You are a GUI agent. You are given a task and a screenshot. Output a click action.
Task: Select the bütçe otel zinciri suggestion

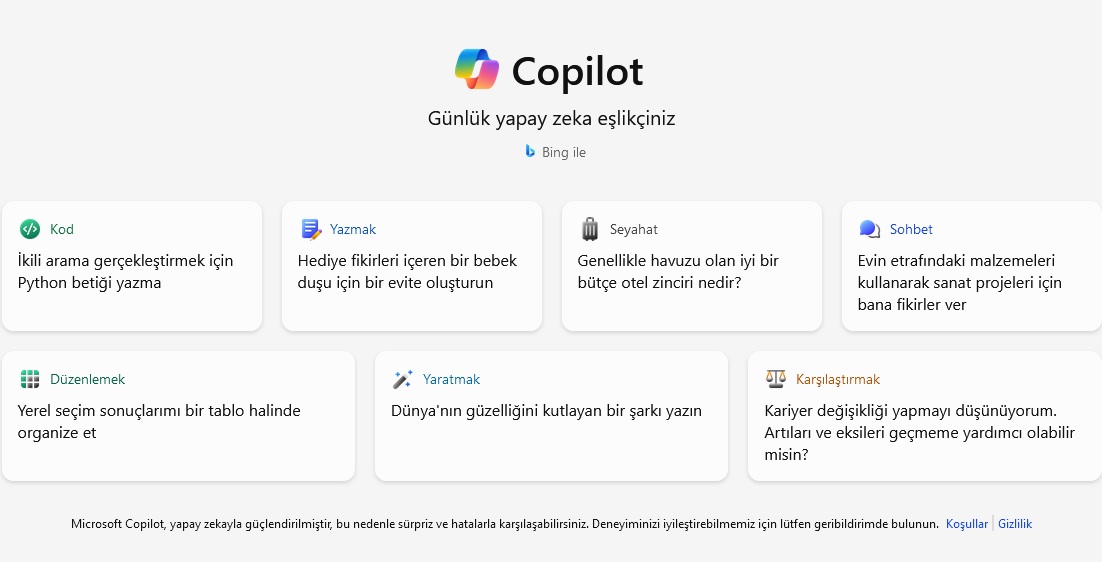point(692,266)
